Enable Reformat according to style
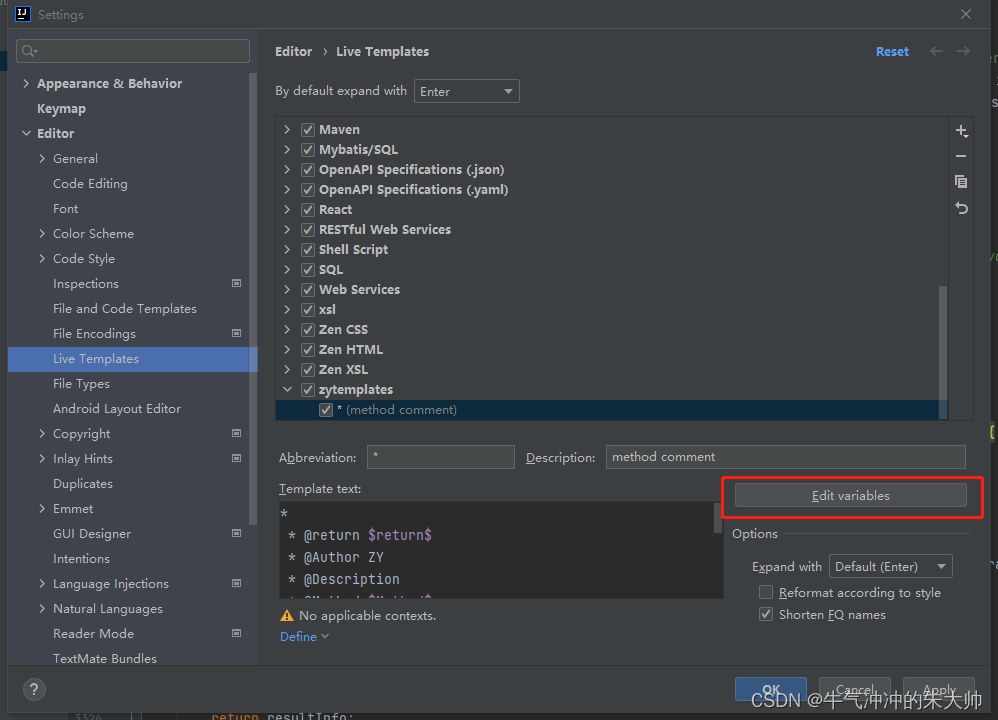Image resolution: width=998 pixels, height=720 pixels. (x=766, y=593)
